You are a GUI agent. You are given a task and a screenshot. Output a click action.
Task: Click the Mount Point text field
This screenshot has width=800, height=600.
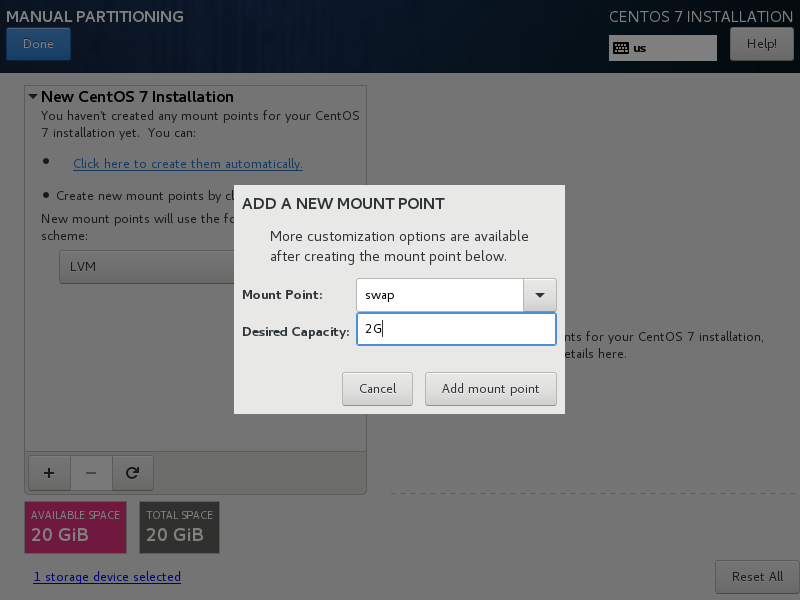click(x=440, y=295)
